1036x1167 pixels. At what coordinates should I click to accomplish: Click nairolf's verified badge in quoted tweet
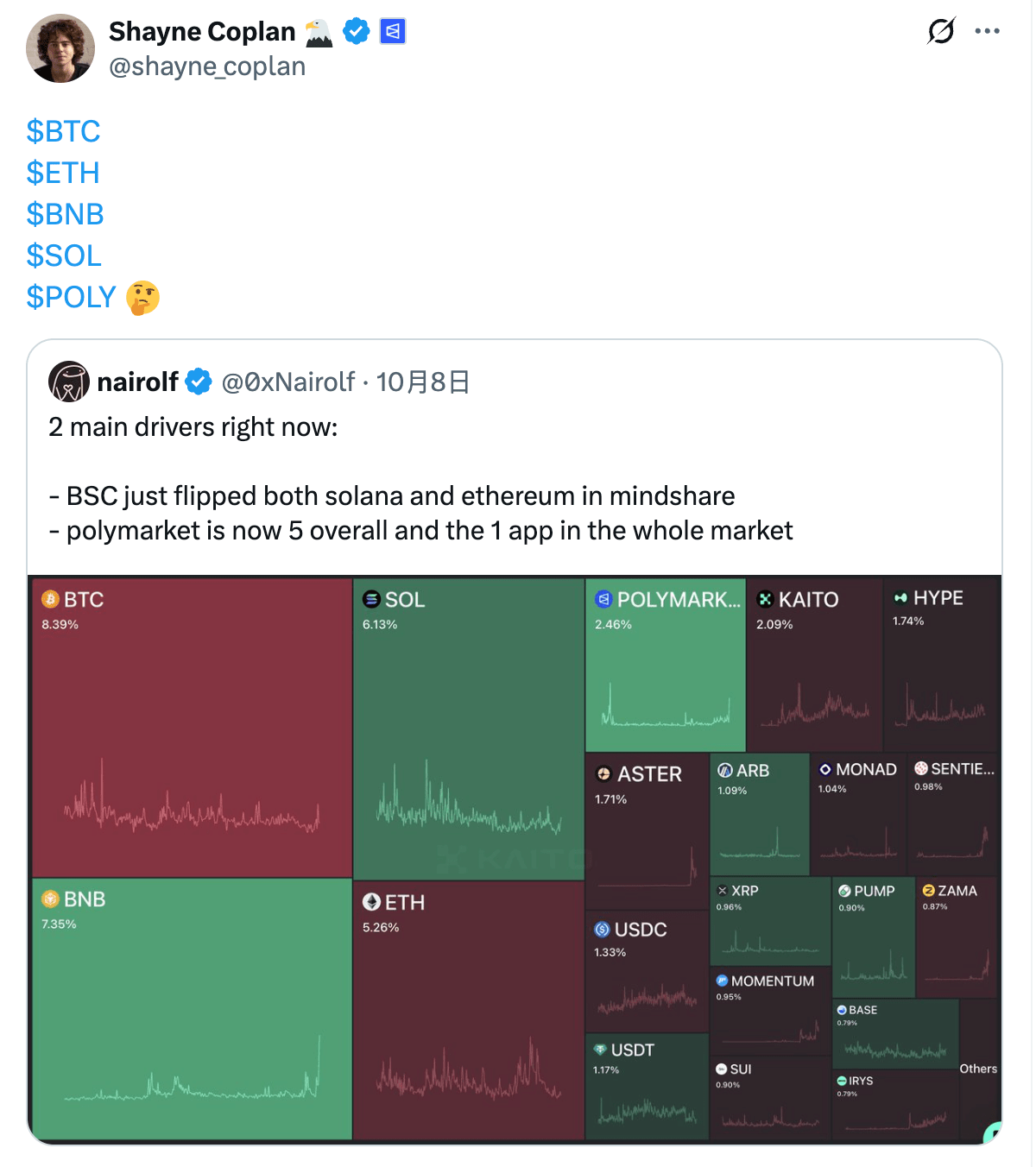(x=198, y=381)
